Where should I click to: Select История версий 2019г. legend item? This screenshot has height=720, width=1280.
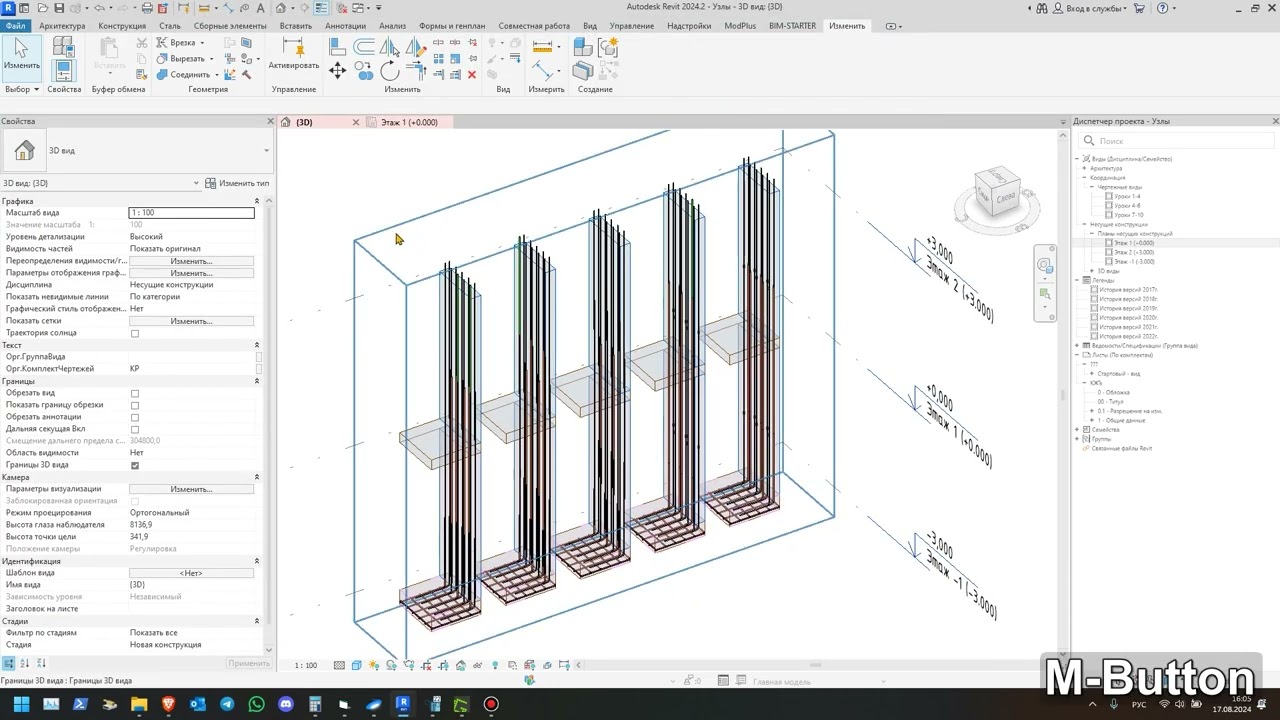tap(1128, 308)
